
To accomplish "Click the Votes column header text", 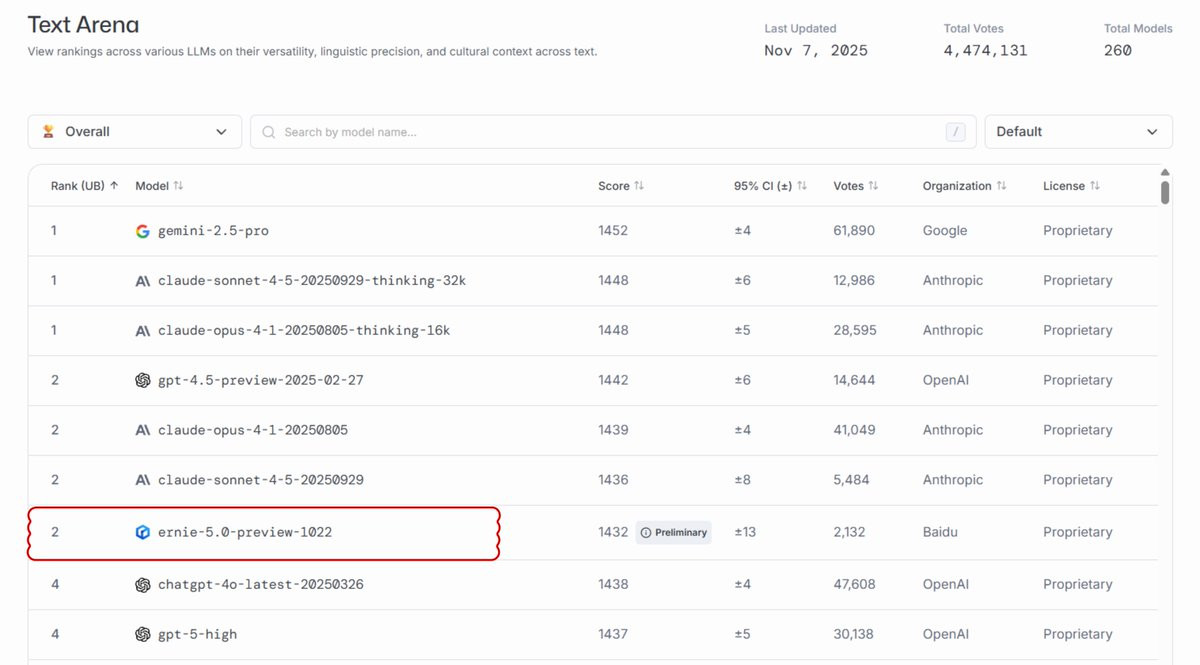I will pos(848,186).
